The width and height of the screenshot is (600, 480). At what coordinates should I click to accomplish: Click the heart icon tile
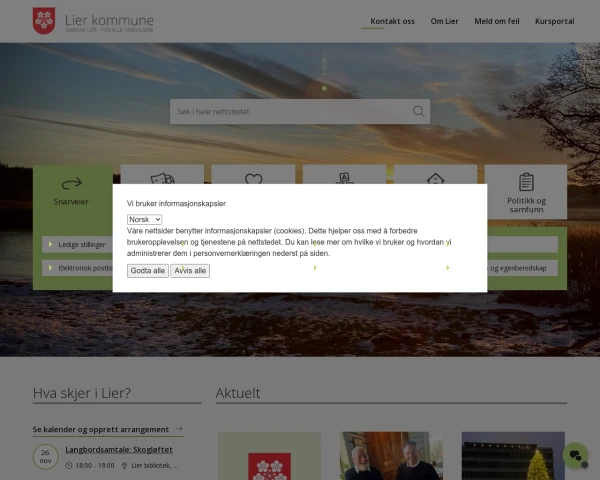pos(253,178)
